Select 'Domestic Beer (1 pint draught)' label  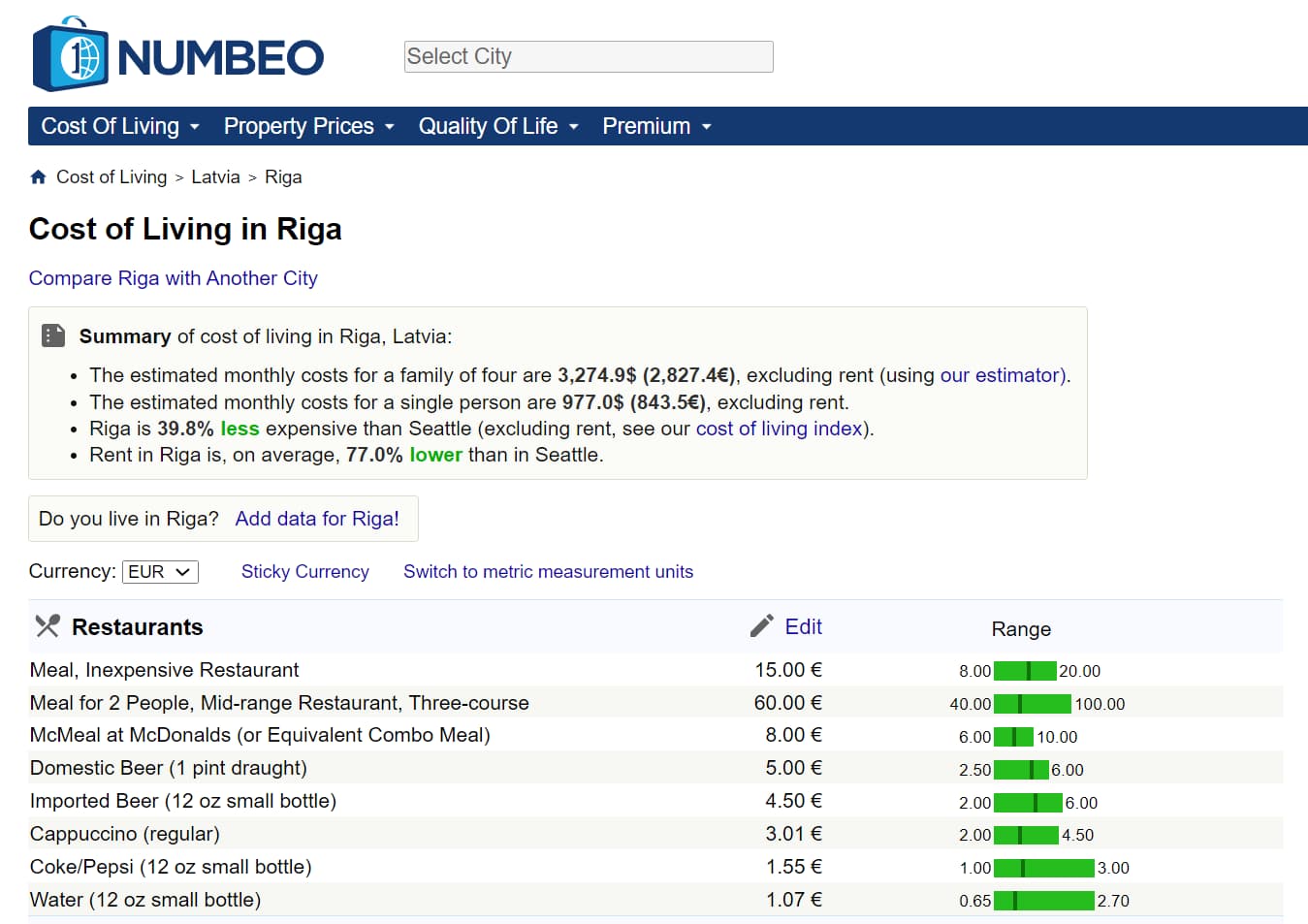point(169,768)
